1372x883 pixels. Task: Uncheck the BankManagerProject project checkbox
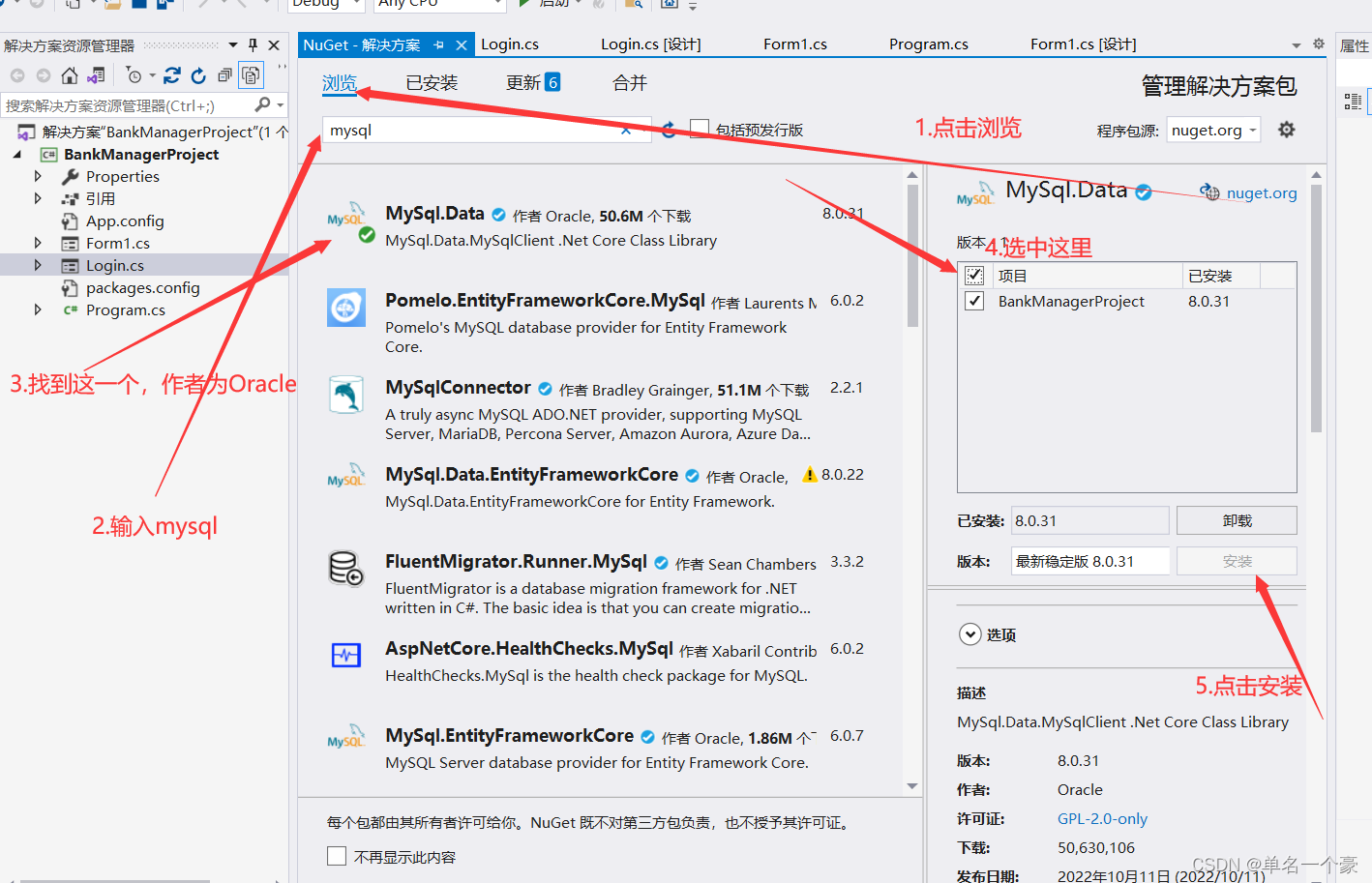(974, 301)
